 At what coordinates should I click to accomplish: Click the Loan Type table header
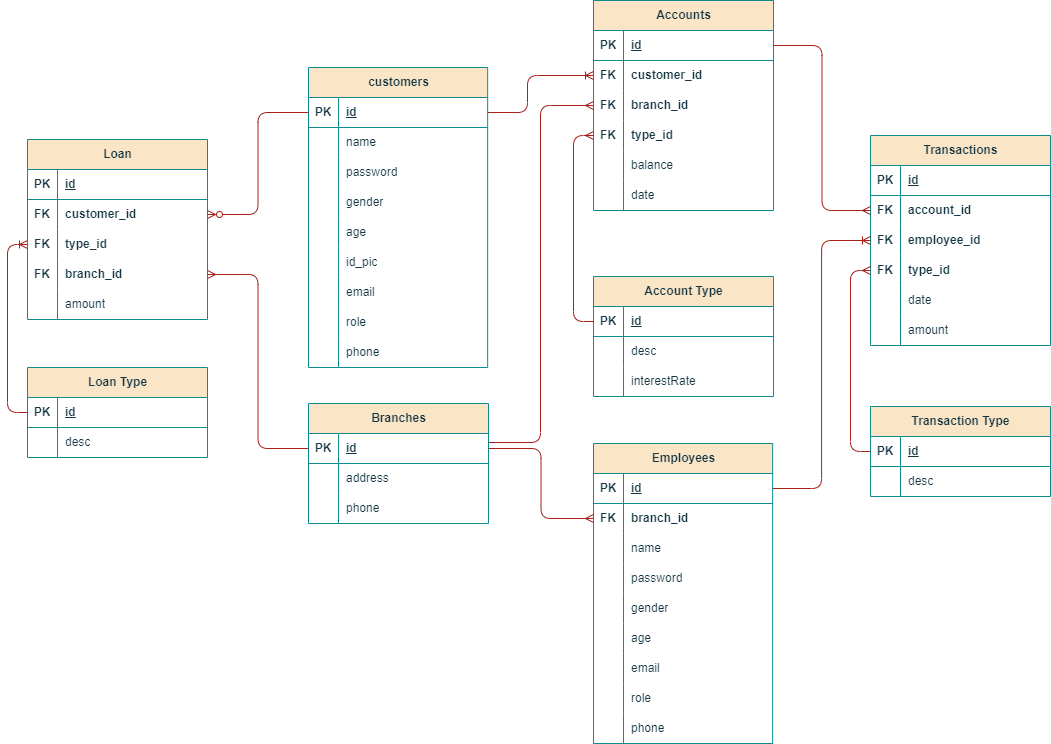pos(117,382)
